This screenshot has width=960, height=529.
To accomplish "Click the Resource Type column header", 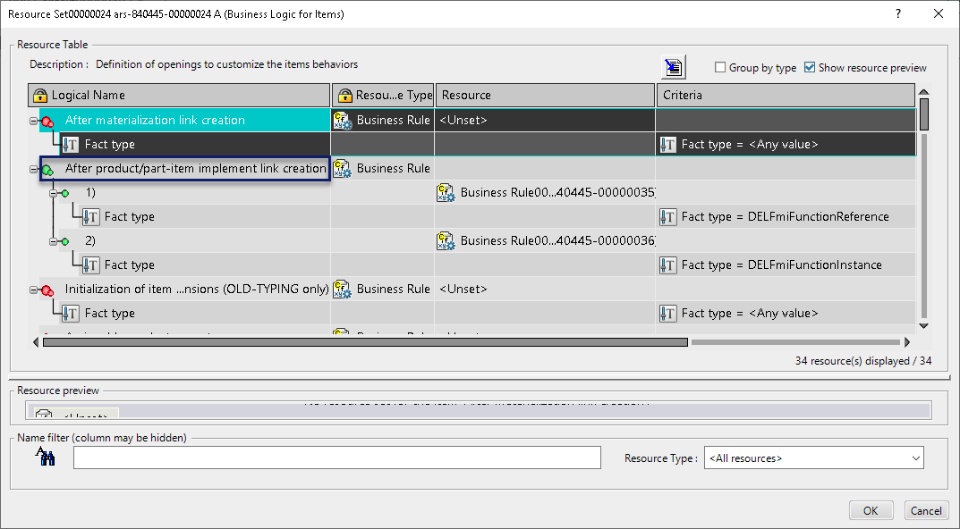I will coord(383,96).
